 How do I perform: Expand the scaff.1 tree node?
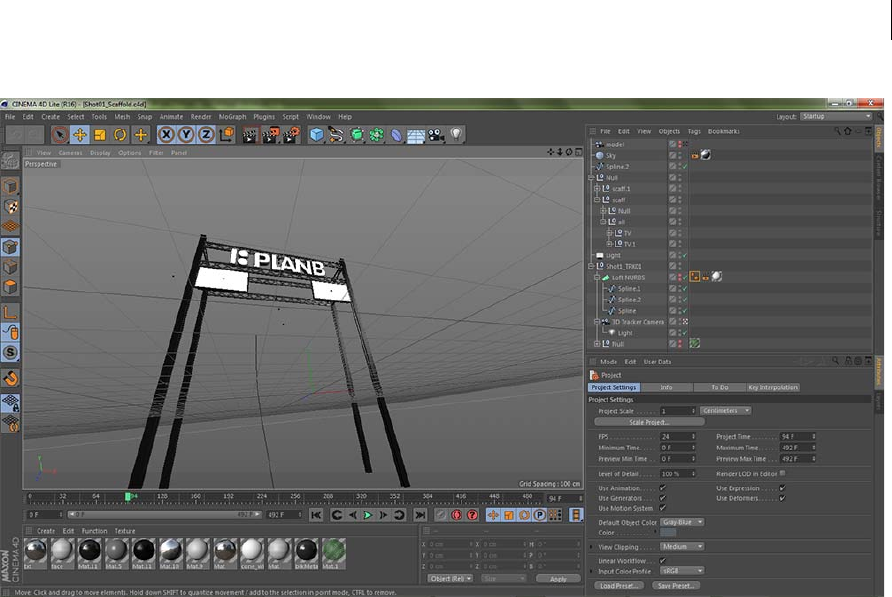point(597,188)
